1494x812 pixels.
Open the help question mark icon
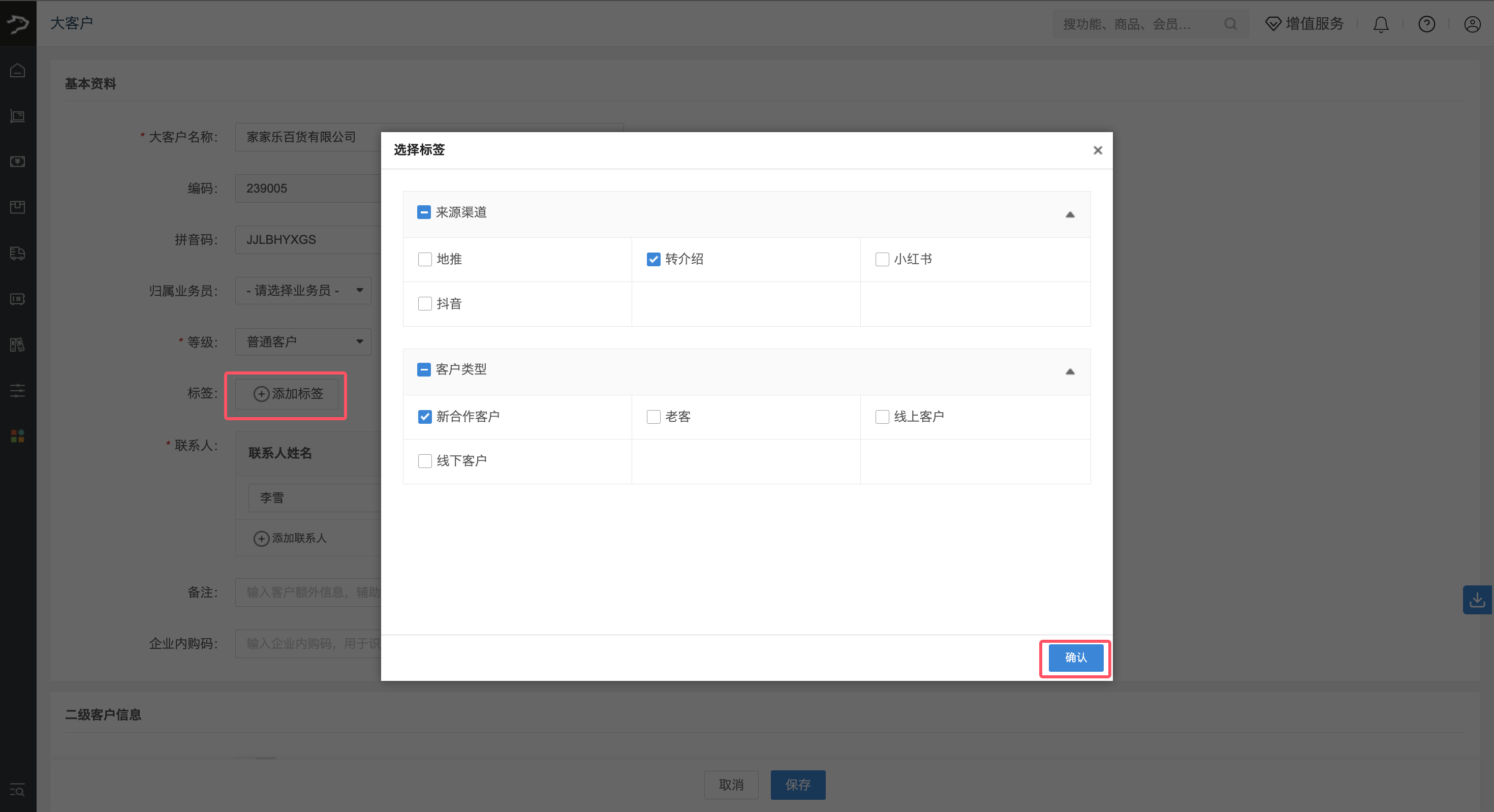coord(1426,24)
